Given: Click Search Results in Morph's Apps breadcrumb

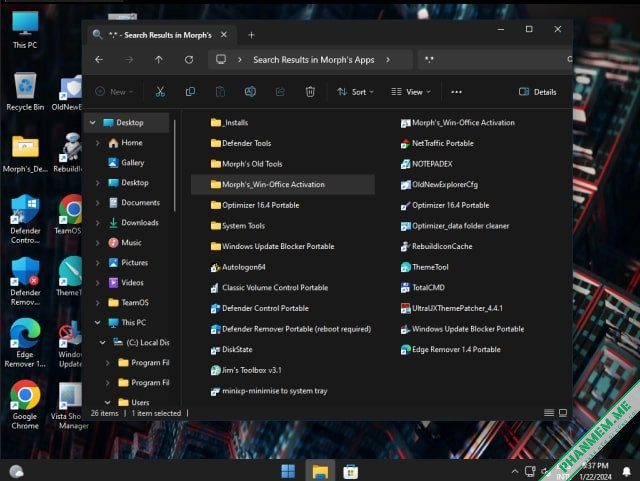Looking at the screenshot, I should 313,60.
